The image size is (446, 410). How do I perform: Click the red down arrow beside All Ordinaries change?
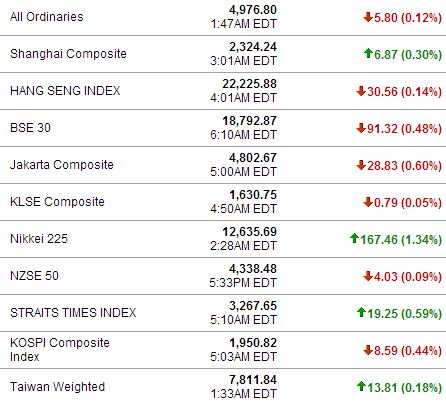pyautogui.click(x=368, y=17)
